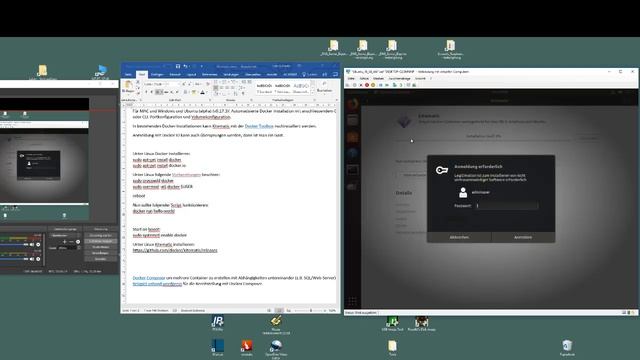Click the Standard style thumbnail in Word
Viewport: 640px width, 360px height.
[x=264, y=89]
